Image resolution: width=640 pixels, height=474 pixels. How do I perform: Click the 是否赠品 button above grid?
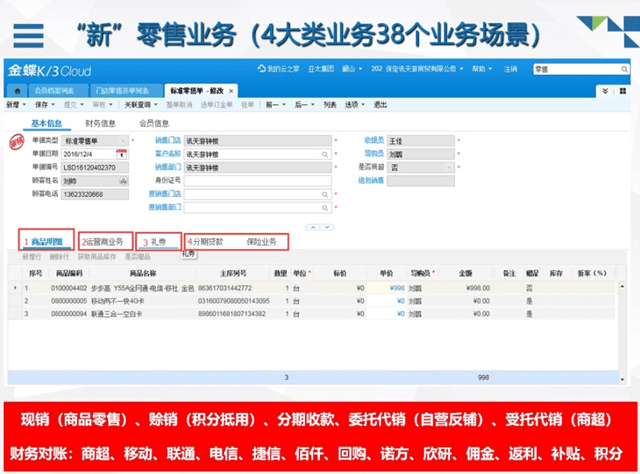[x=138, y=257]
